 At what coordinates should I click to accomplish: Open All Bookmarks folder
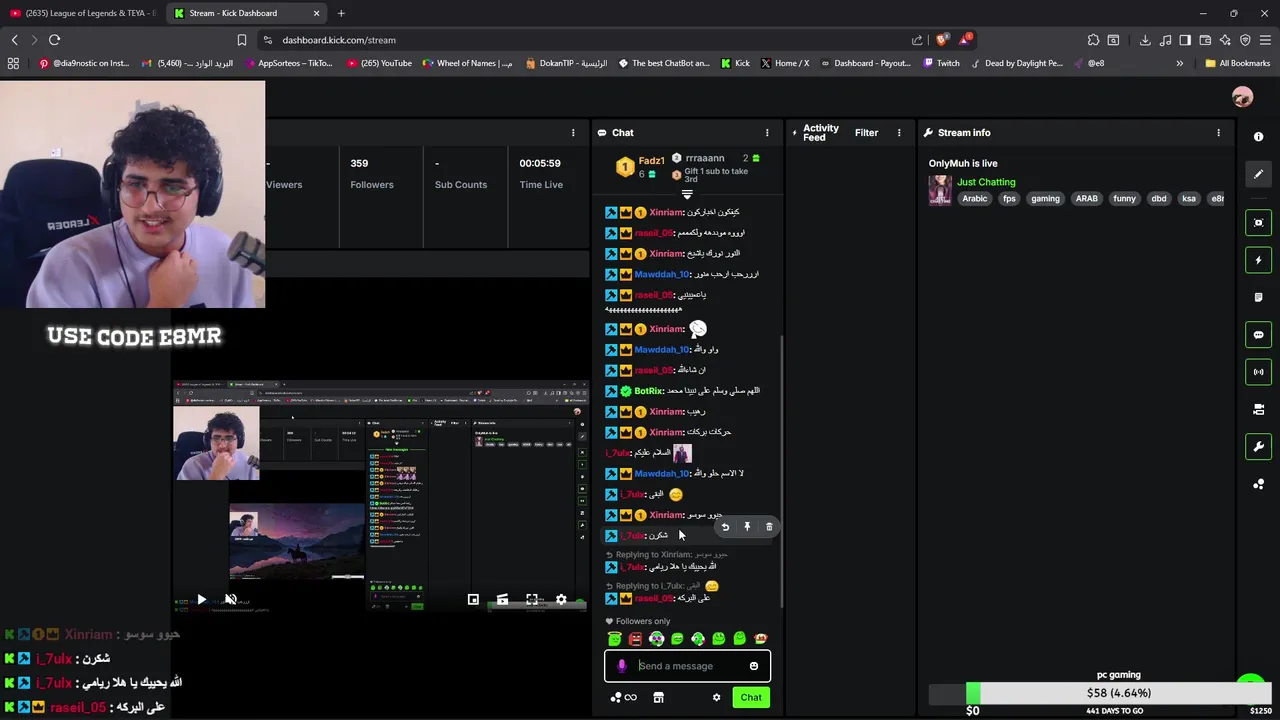click(x=1237, y=63)
